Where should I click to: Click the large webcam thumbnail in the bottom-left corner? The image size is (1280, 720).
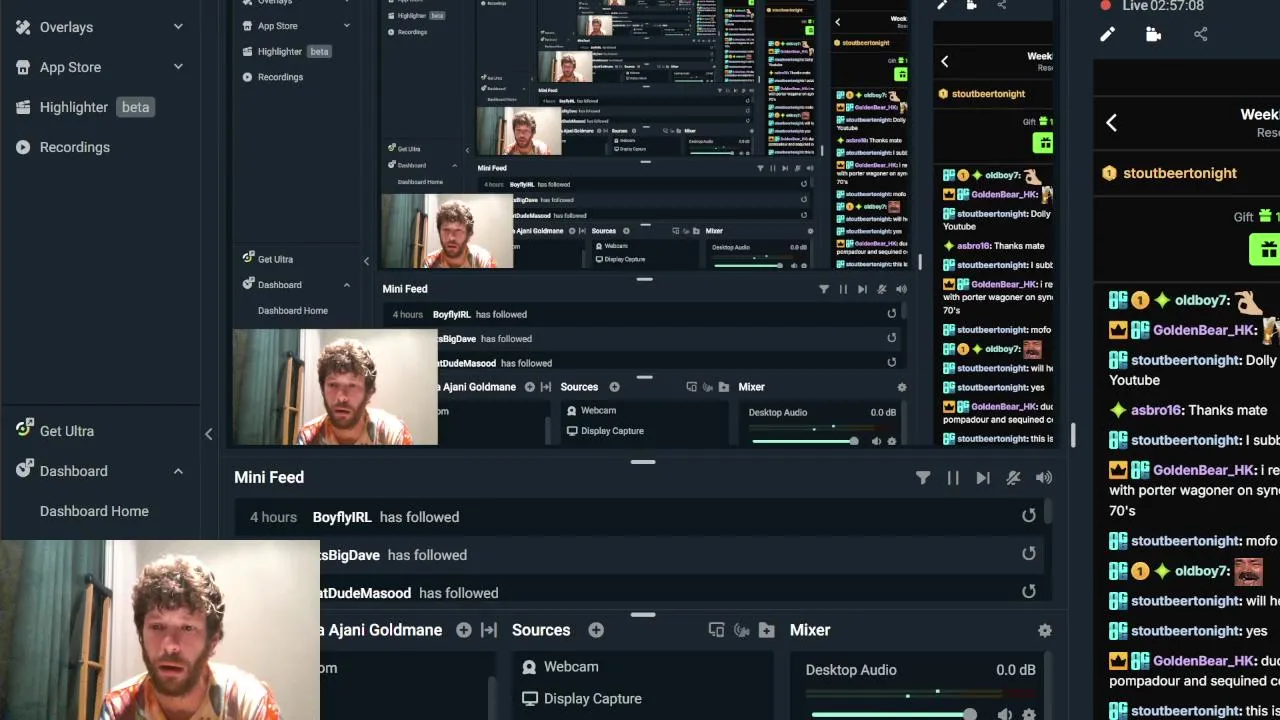pyautogui.click(x=160, y=630)
